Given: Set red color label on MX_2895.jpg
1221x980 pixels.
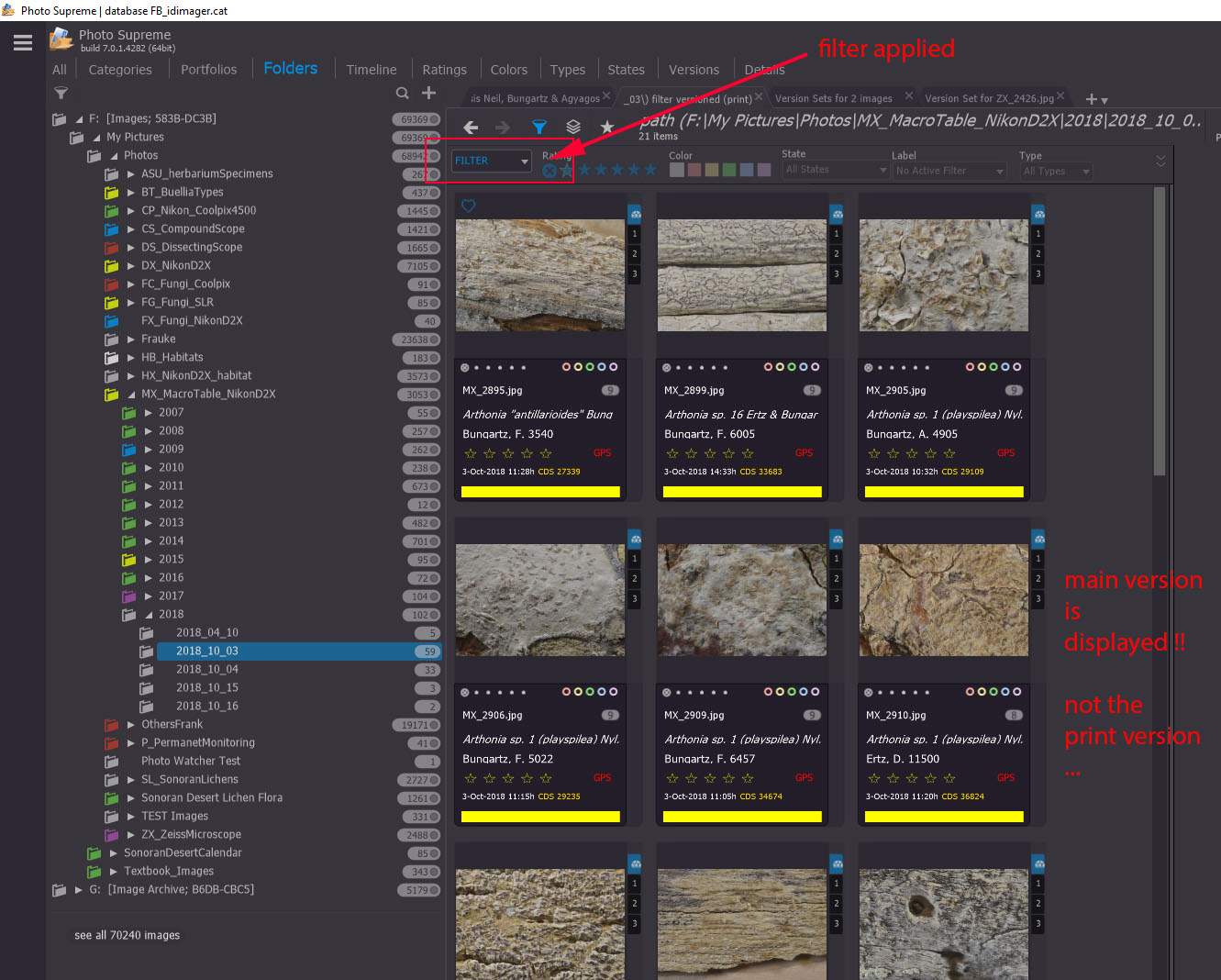Looking at the screenshot, I should pos(566,367).
